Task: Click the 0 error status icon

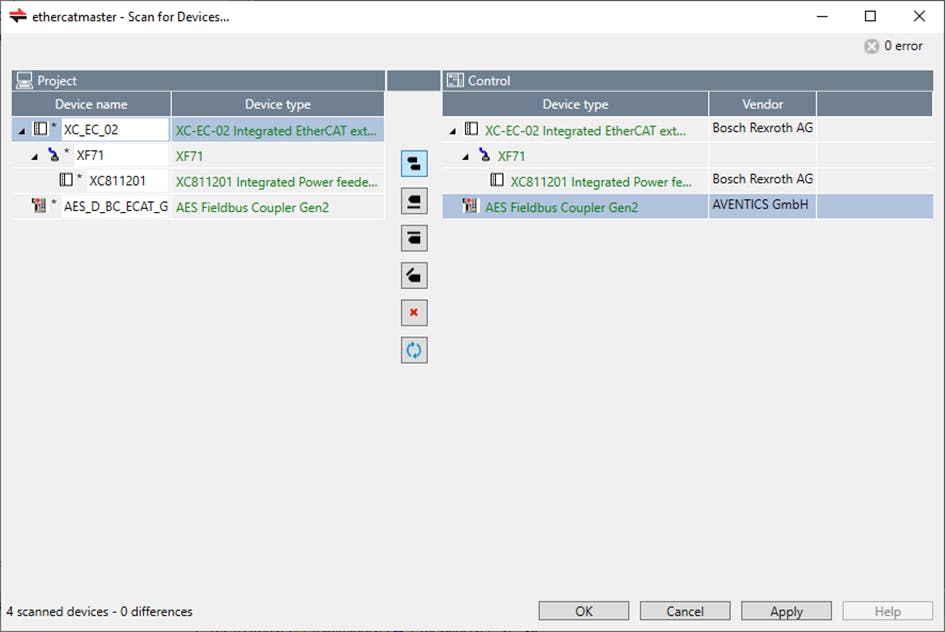Action: point(871,46)
